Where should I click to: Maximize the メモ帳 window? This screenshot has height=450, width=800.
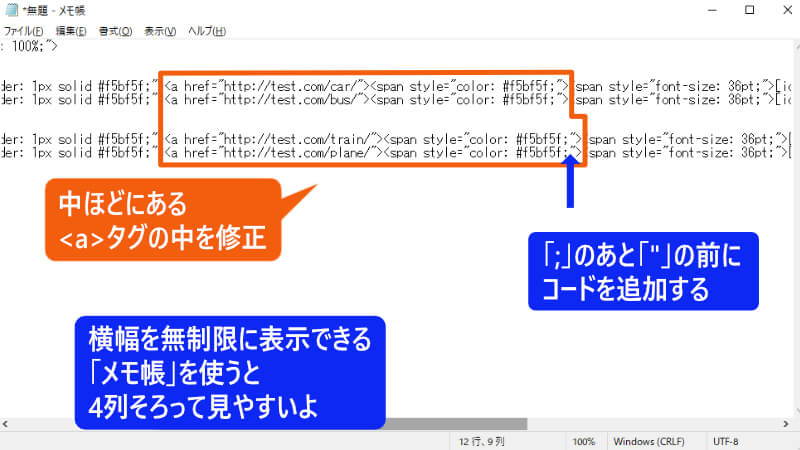tap(749, 10)
